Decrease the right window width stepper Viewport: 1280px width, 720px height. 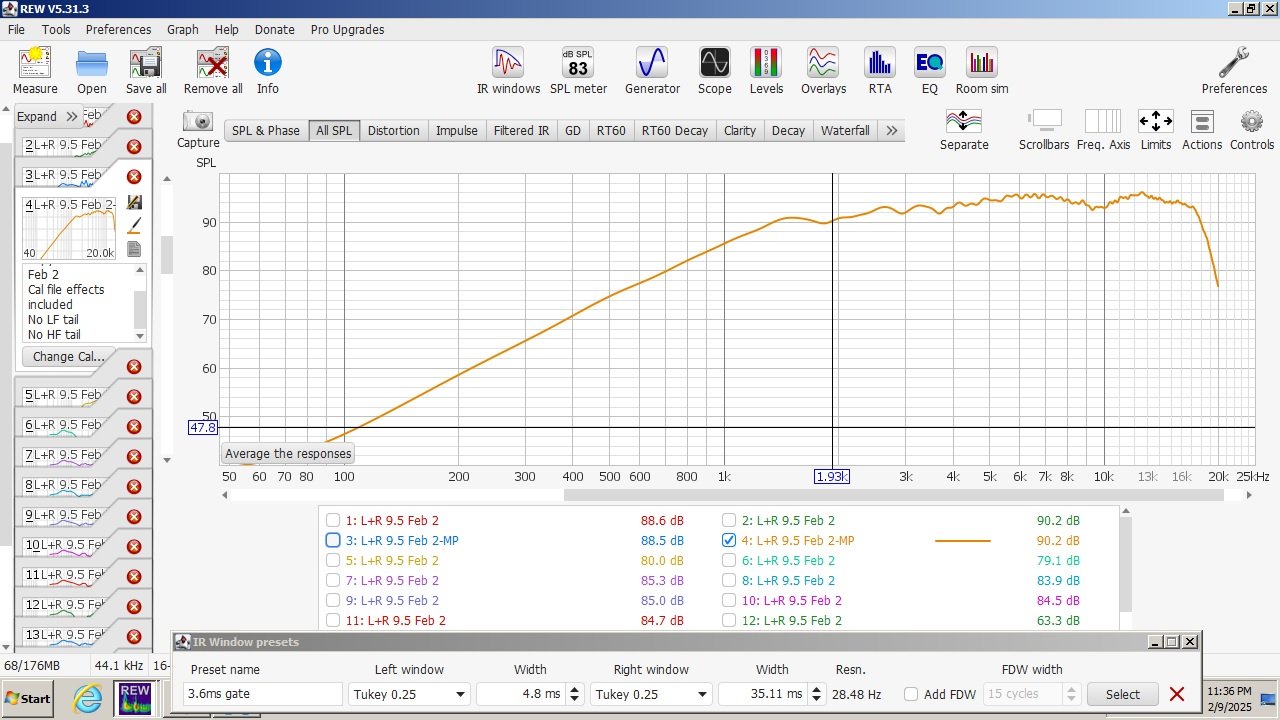[x=816, y=699]
